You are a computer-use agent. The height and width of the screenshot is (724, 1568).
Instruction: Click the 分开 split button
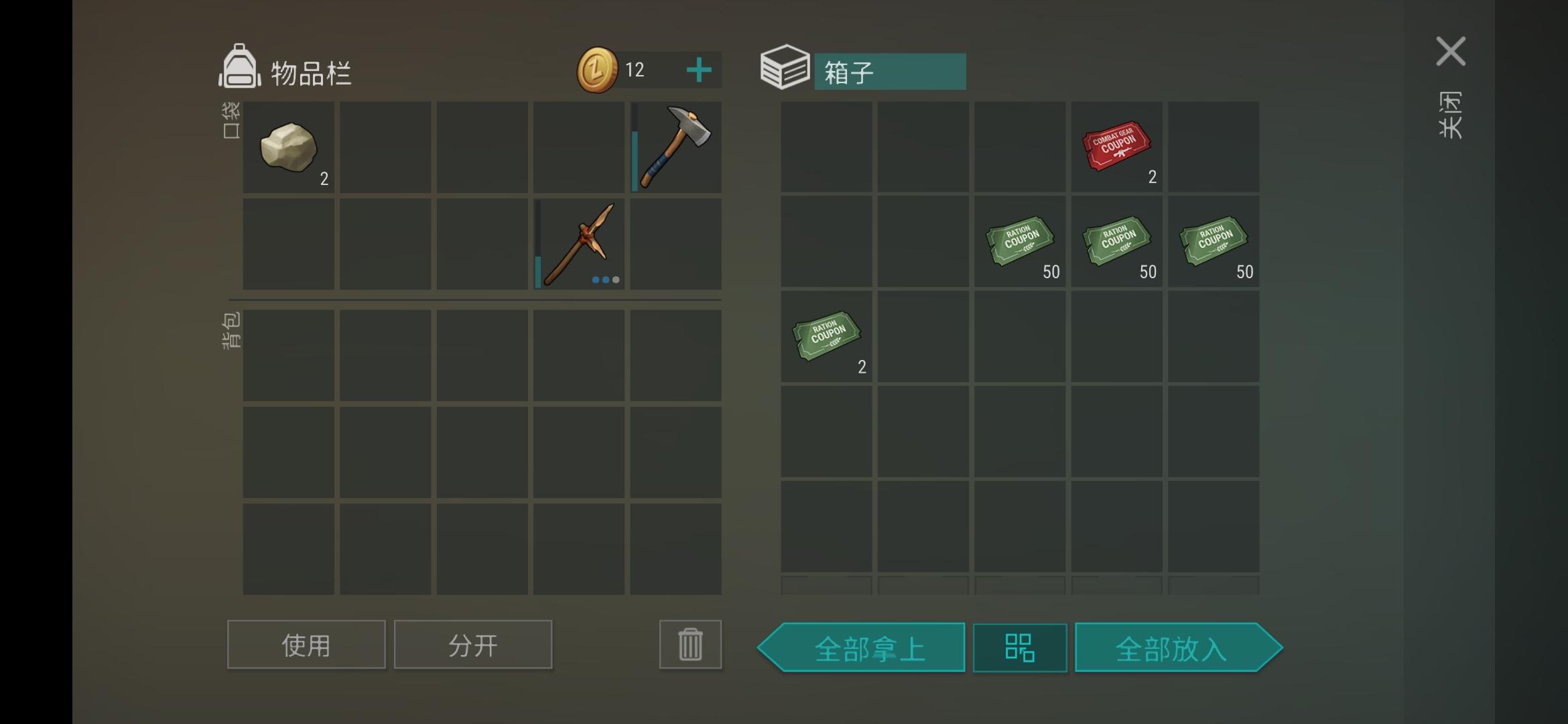[x=473, y=644]
